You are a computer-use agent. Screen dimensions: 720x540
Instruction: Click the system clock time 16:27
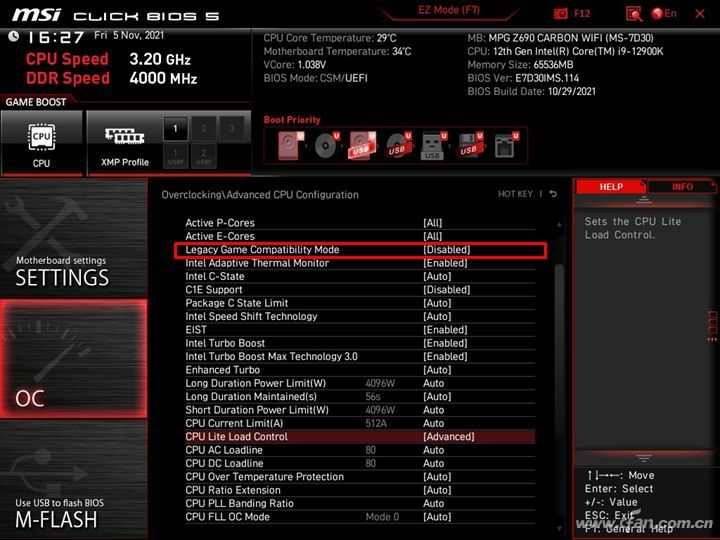click(56, 37)
